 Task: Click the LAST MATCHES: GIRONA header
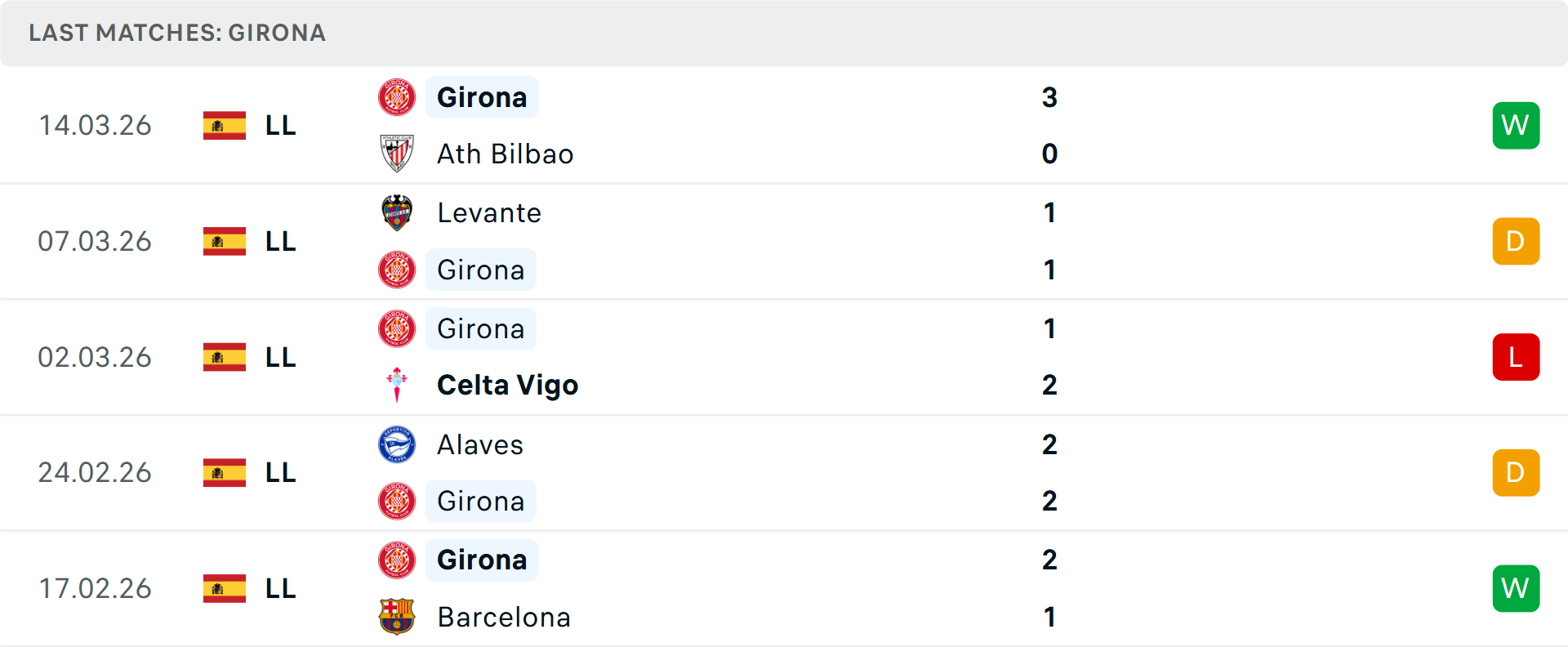177,33
